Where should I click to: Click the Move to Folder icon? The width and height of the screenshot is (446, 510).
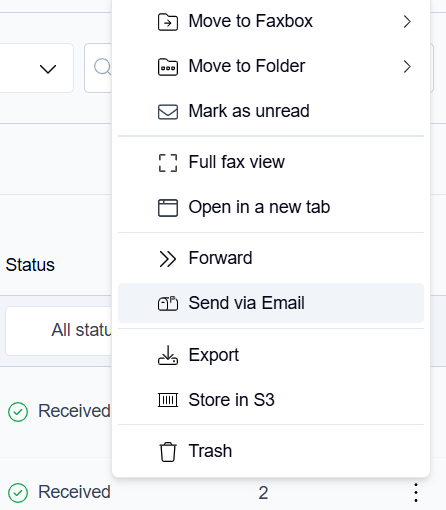[x=168, y=67]
